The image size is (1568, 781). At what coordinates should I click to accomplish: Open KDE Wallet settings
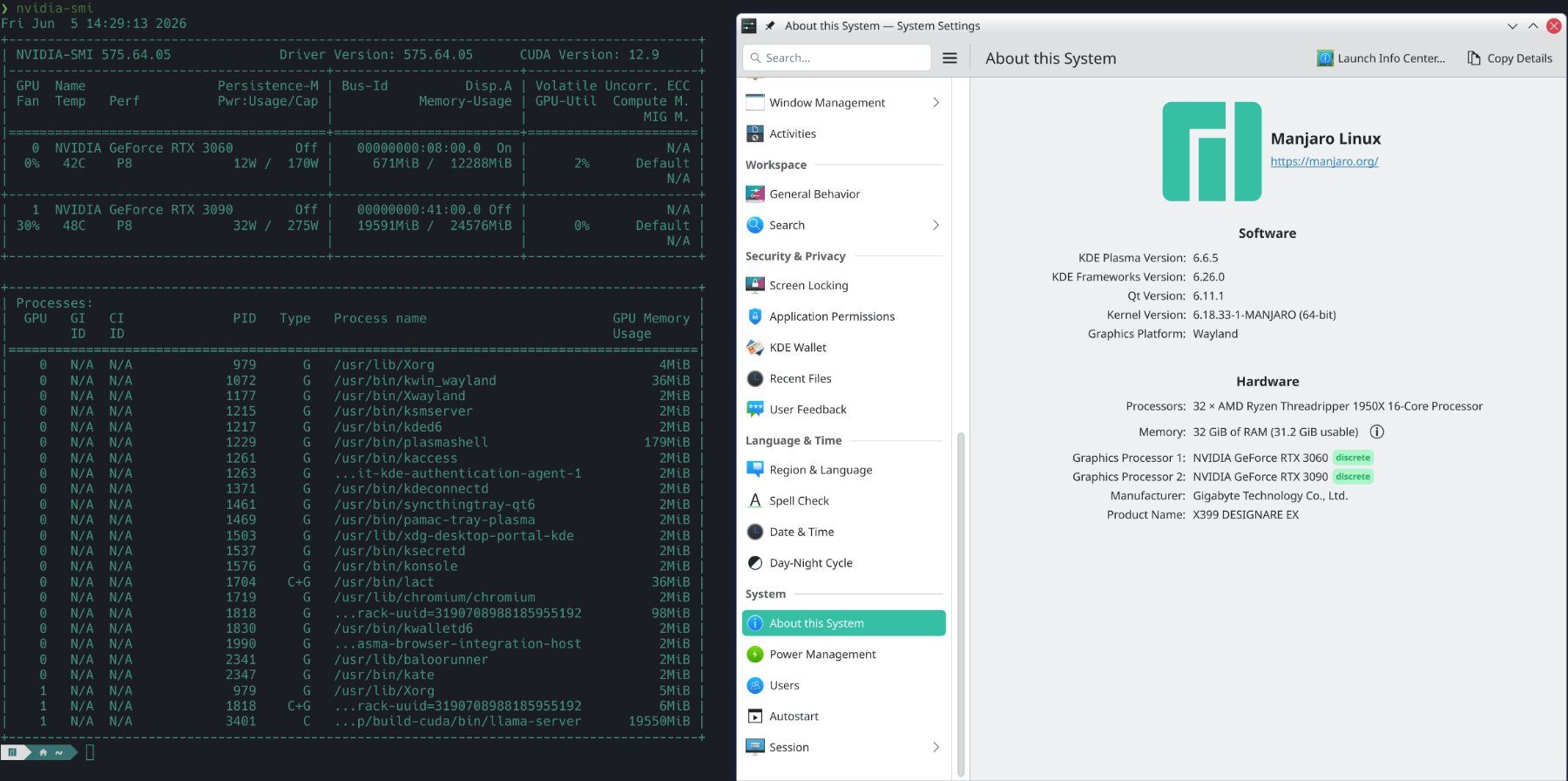click(843, 347)
